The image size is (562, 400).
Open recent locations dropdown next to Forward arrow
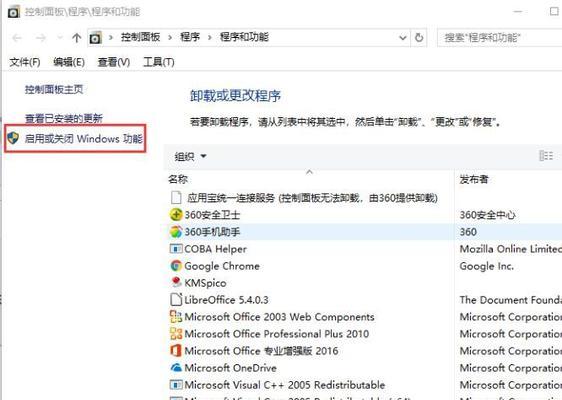[x=59, y=37]
